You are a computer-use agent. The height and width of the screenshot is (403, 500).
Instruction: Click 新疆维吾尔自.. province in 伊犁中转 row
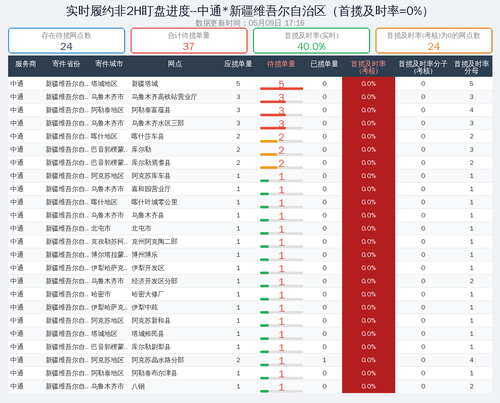pyautogui.click(x=67, y=308)
